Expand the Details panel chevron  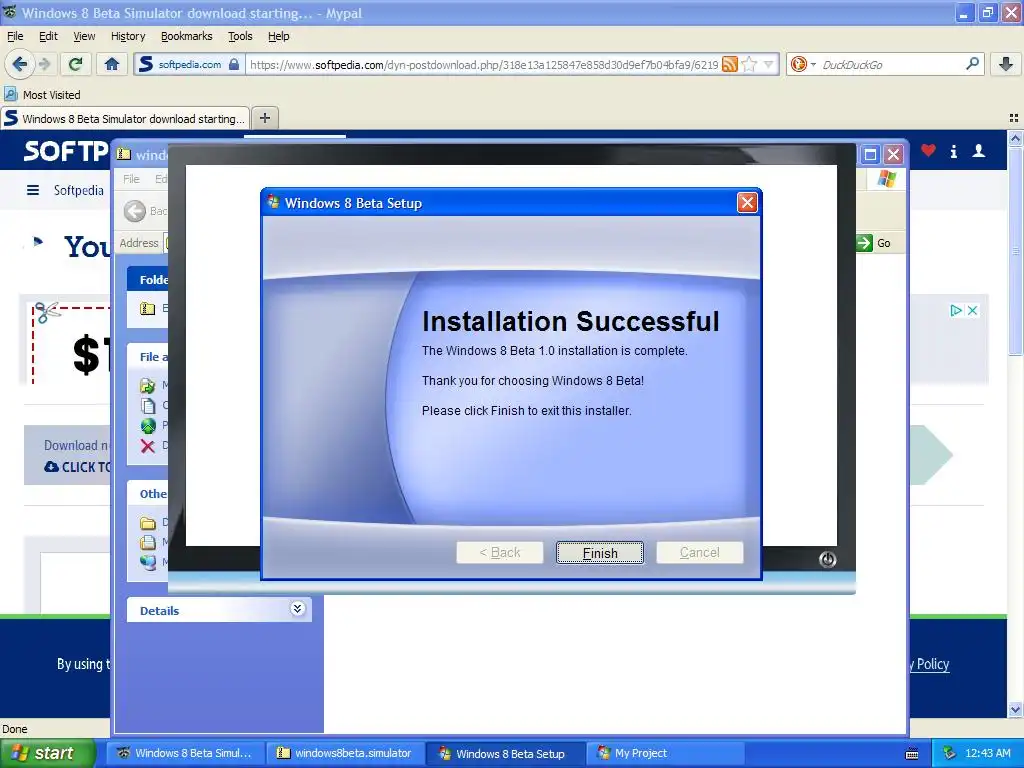[x=297, y=609]
